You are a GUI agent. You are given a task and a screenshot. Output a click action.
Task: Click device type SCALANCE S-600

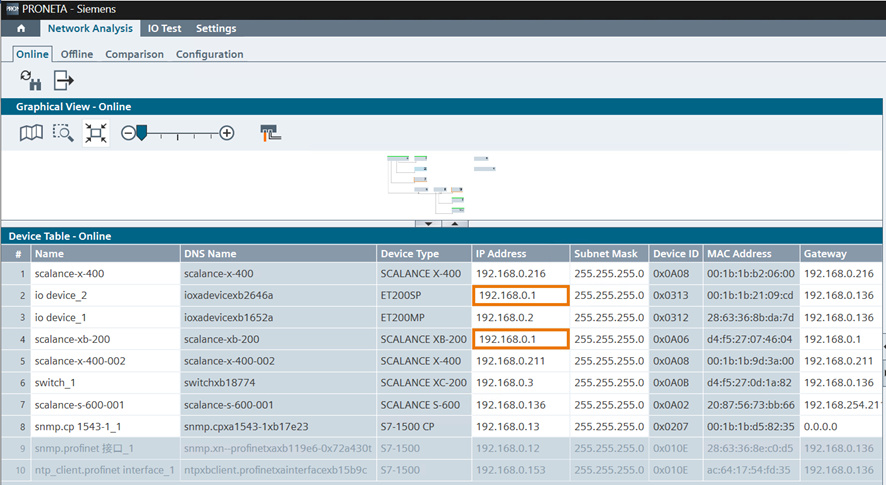coord(420,405)
